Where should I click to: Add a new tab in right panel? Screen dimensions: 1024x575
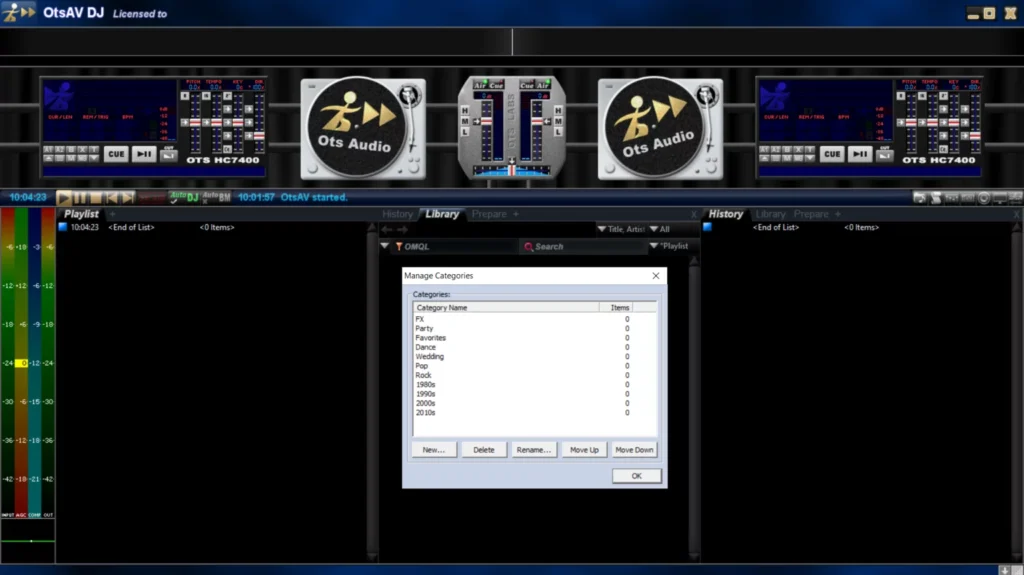click(x=838, y=214)
